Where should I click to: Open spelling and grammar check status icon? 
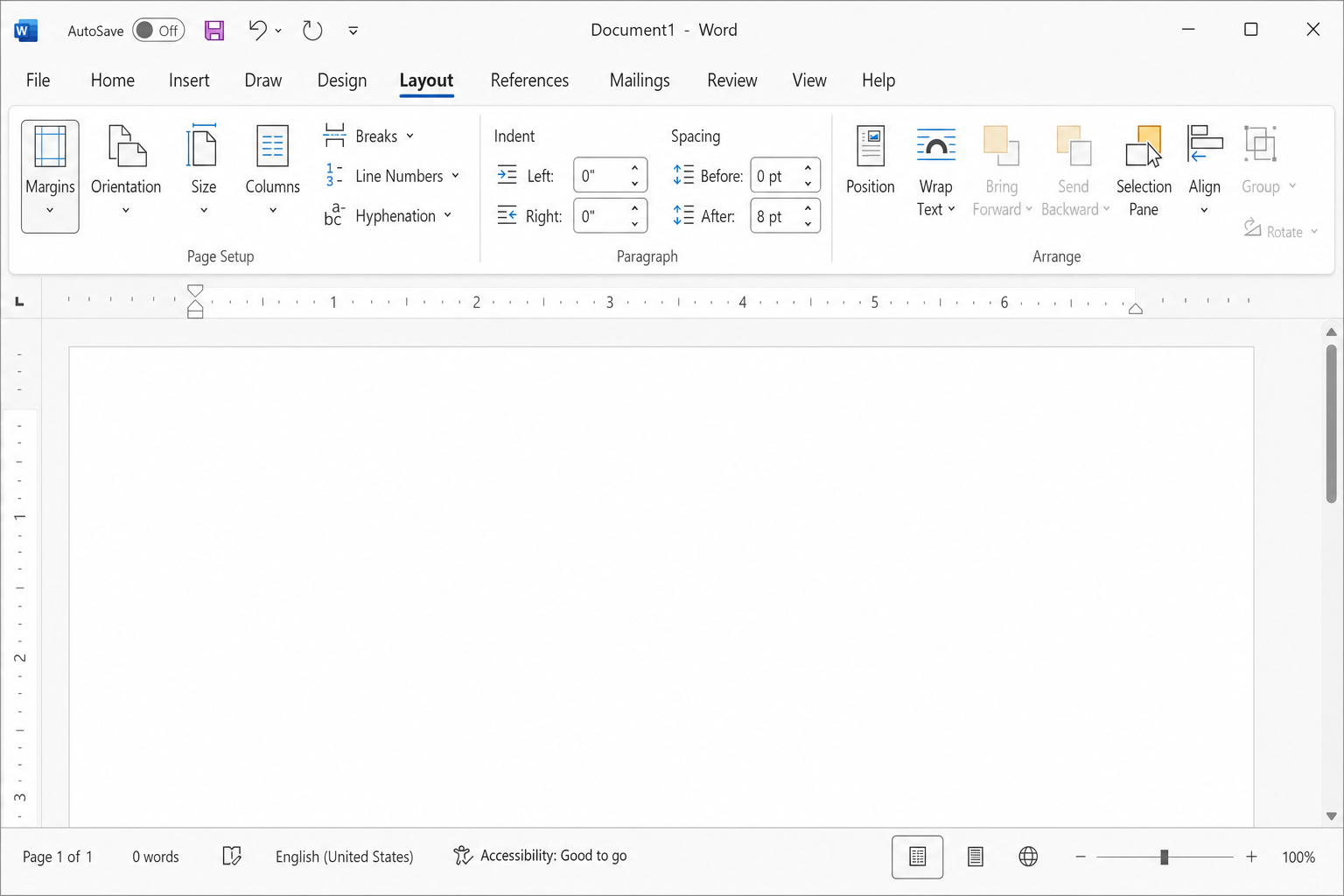coord(232,856)
